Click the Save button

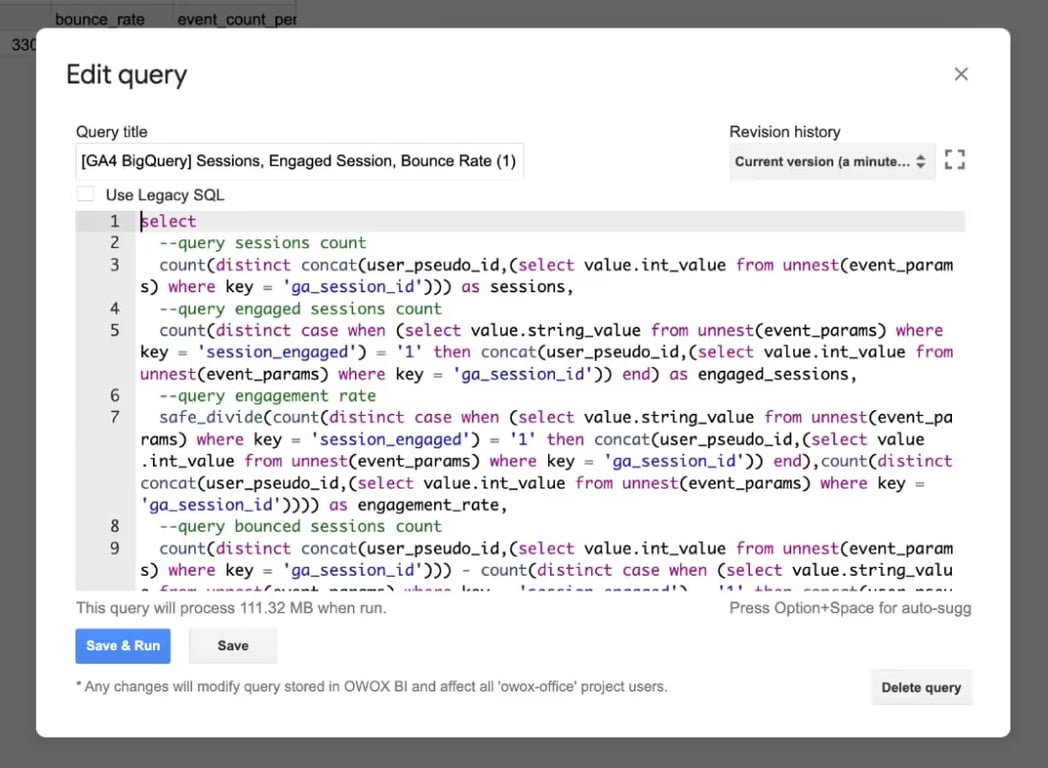coord(233,646)
